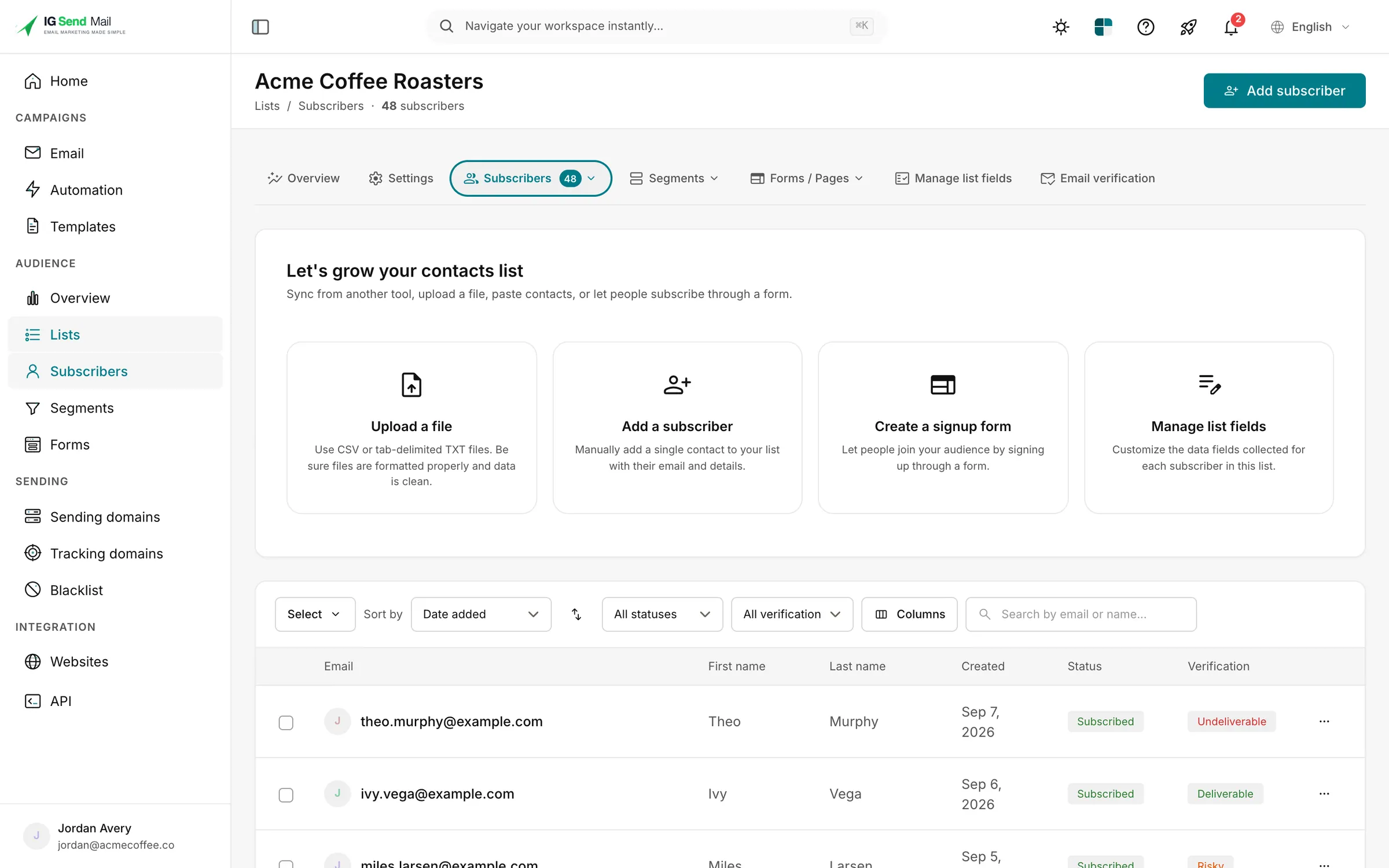Viewport: 1389px width, 868px height.
Task: Select Subscribers in sidebar
Action: pyautogui.click(x=115, y=371)
